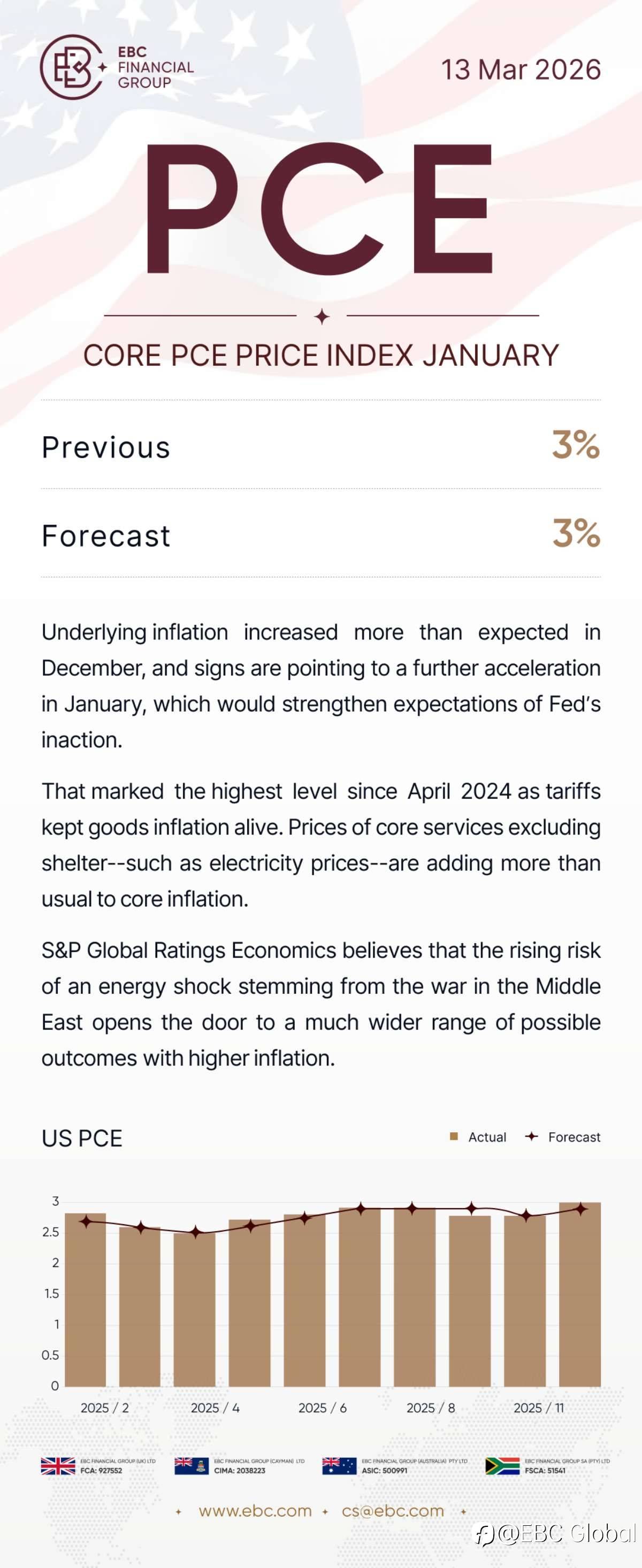Click the Actual legend color square
Image resolution: width=642 pixels, height=1568 pixels.
pos(454,1137)
